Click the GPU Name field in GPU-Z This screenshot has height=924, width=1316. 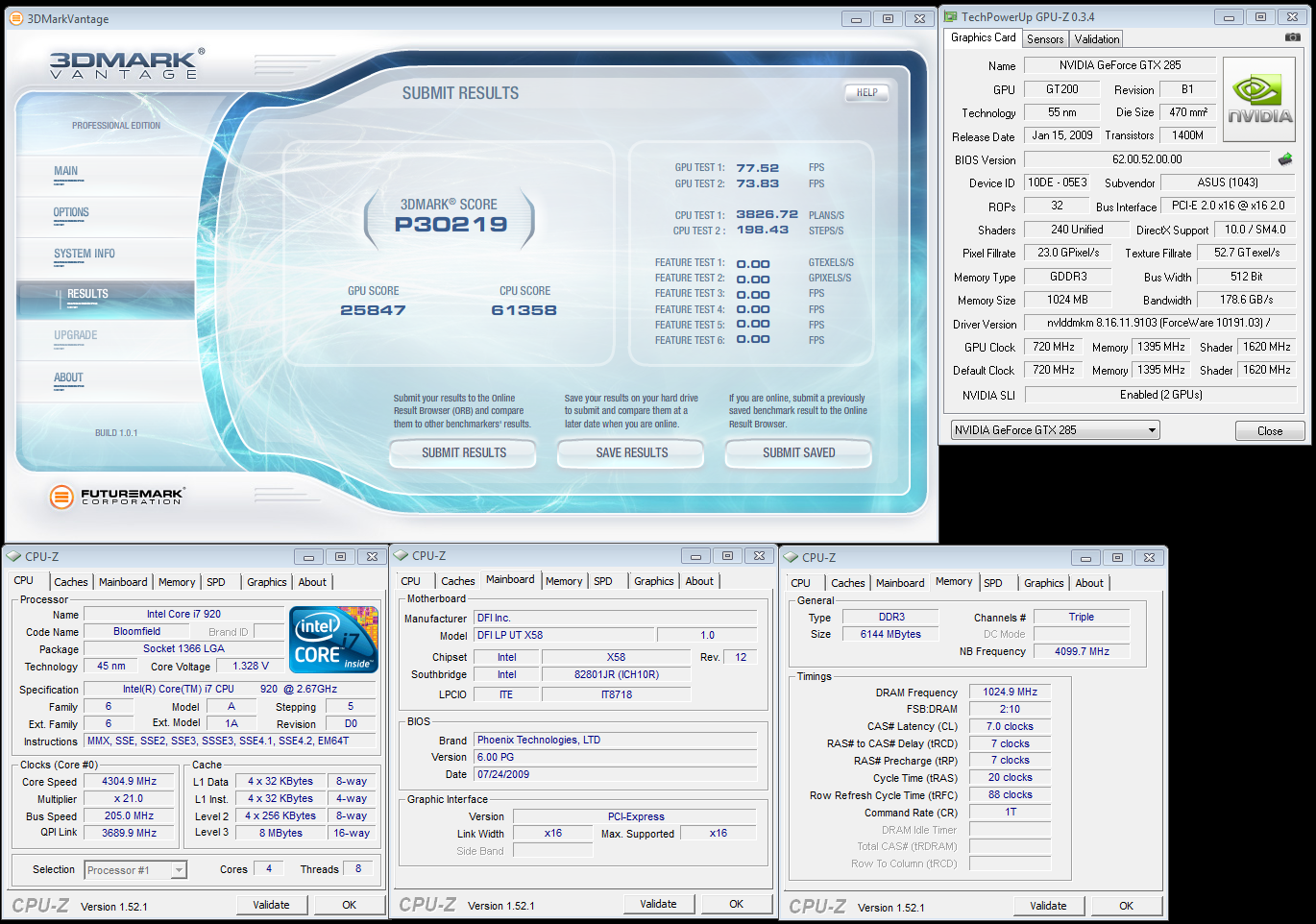click(1119, 65)
